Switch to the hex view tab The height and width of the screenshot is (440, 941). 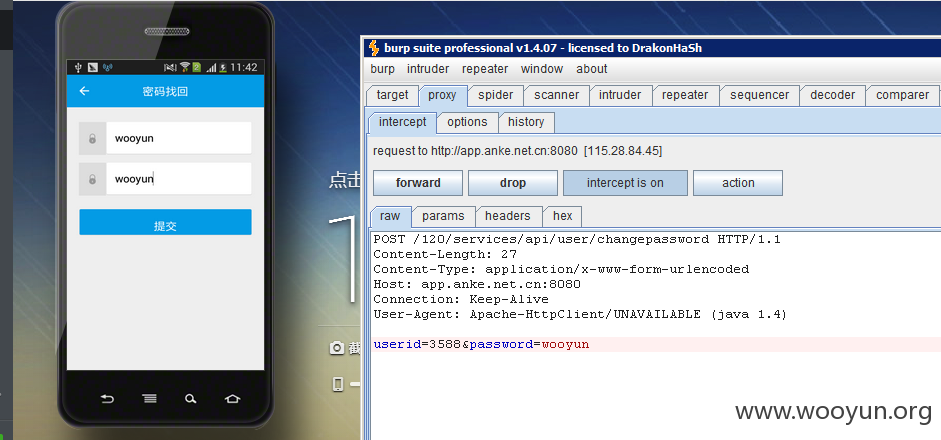coord(562,216)
